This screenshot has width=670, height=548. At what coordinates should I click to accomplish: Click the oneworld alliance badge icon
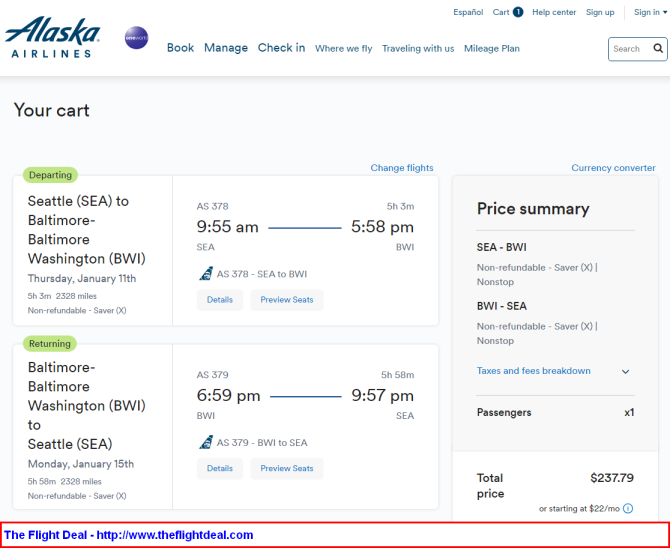[x=136, y=39]
